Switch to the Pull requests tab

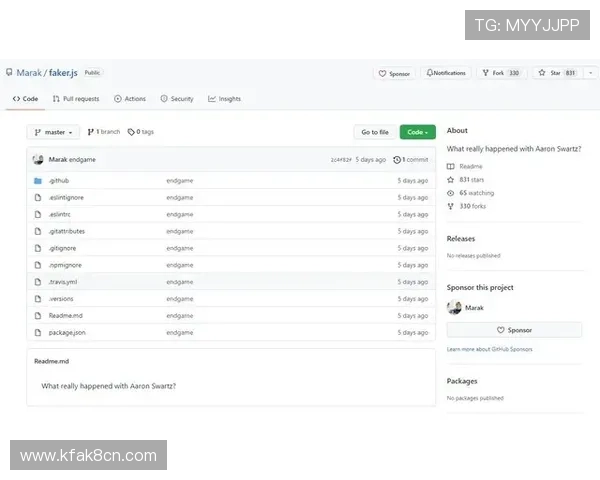tap(76, 99)
